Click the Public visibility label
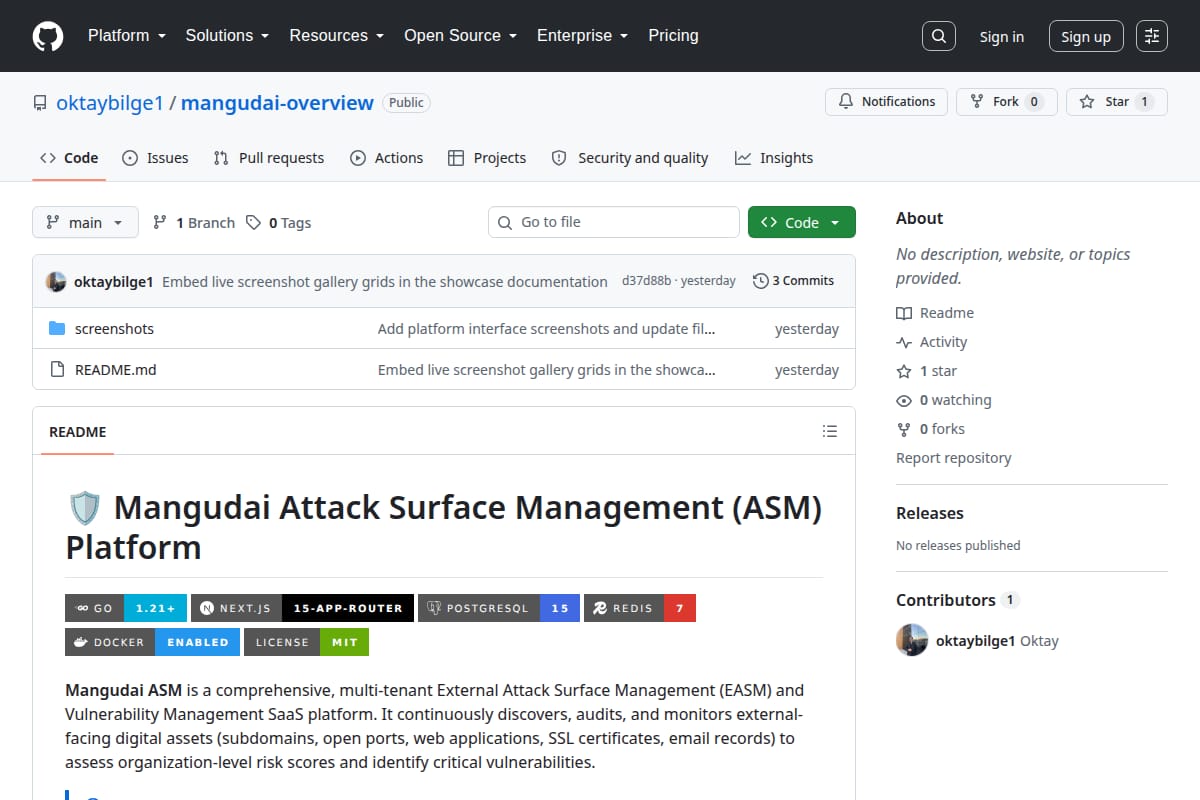 (406, 102)
